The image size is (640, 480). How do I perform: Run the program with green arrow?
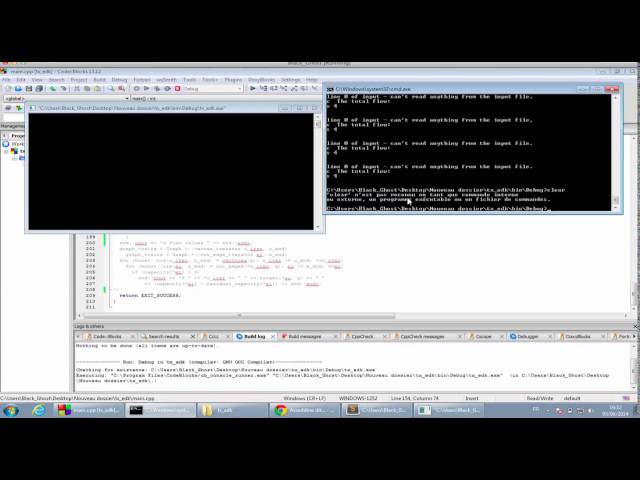pos(147,89)
